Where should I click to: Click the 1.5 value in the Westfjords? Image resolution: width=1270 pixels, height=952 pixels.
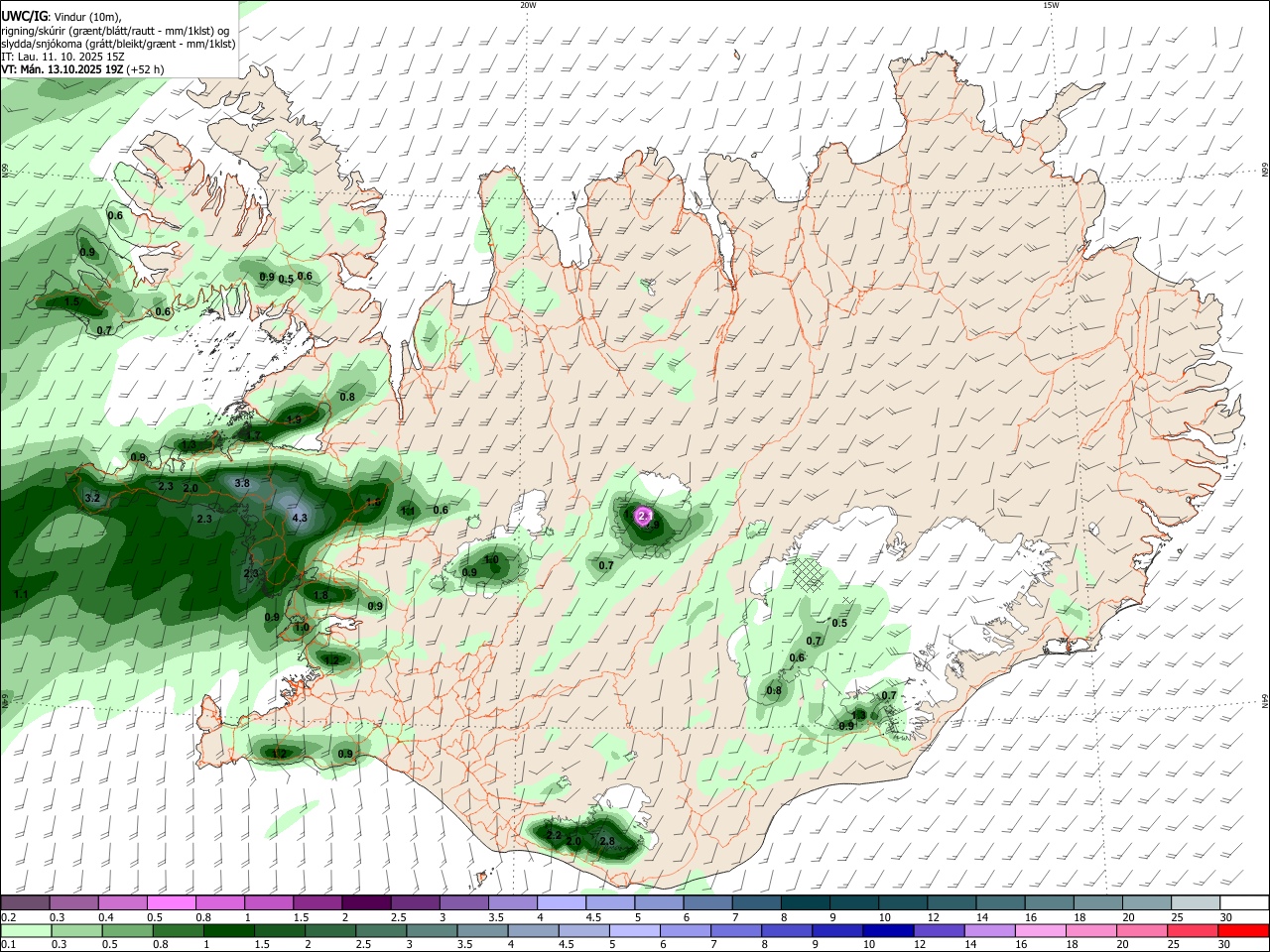coord(72,302)
